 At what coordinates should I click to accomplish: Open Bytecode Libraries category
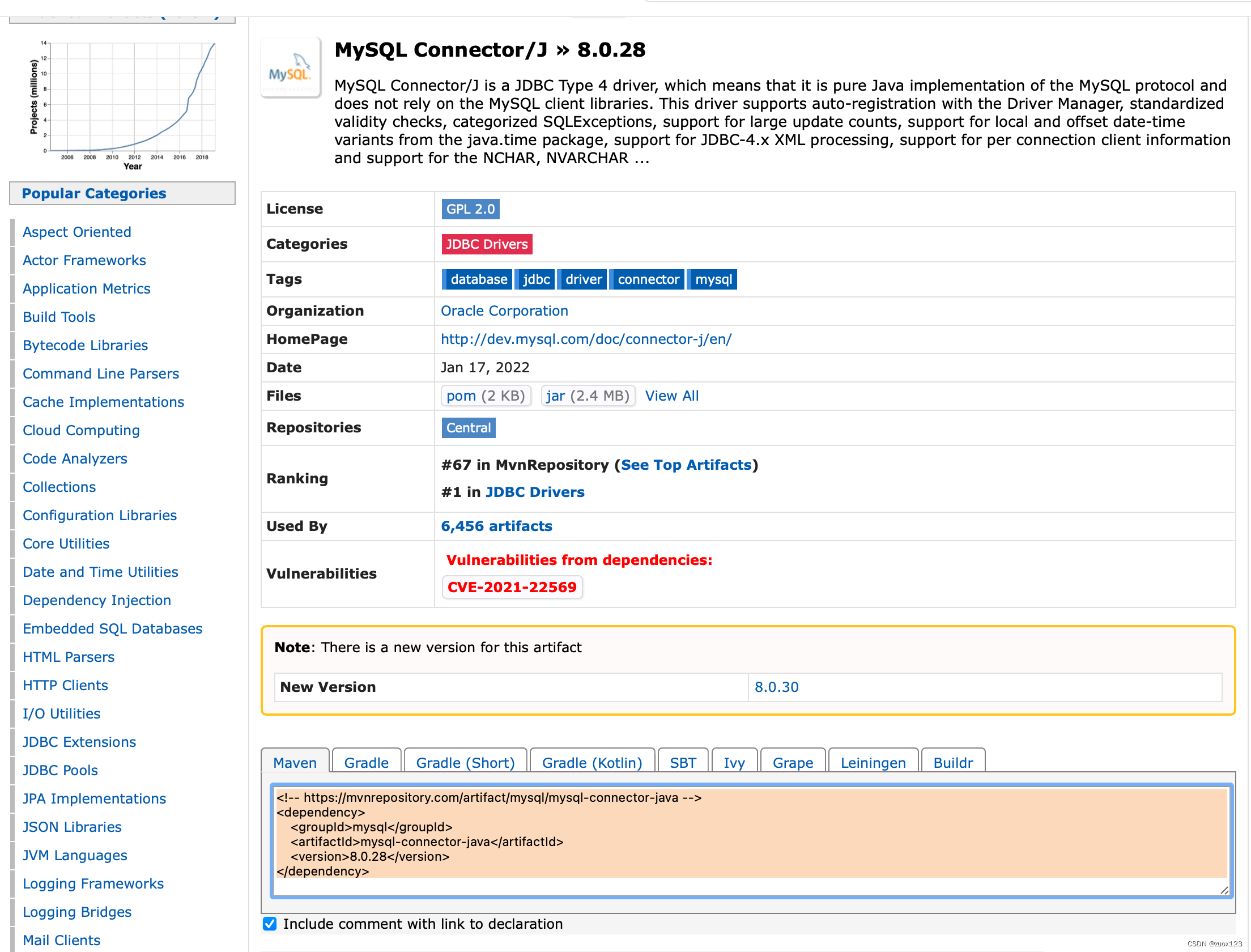[x=86, y=346]
